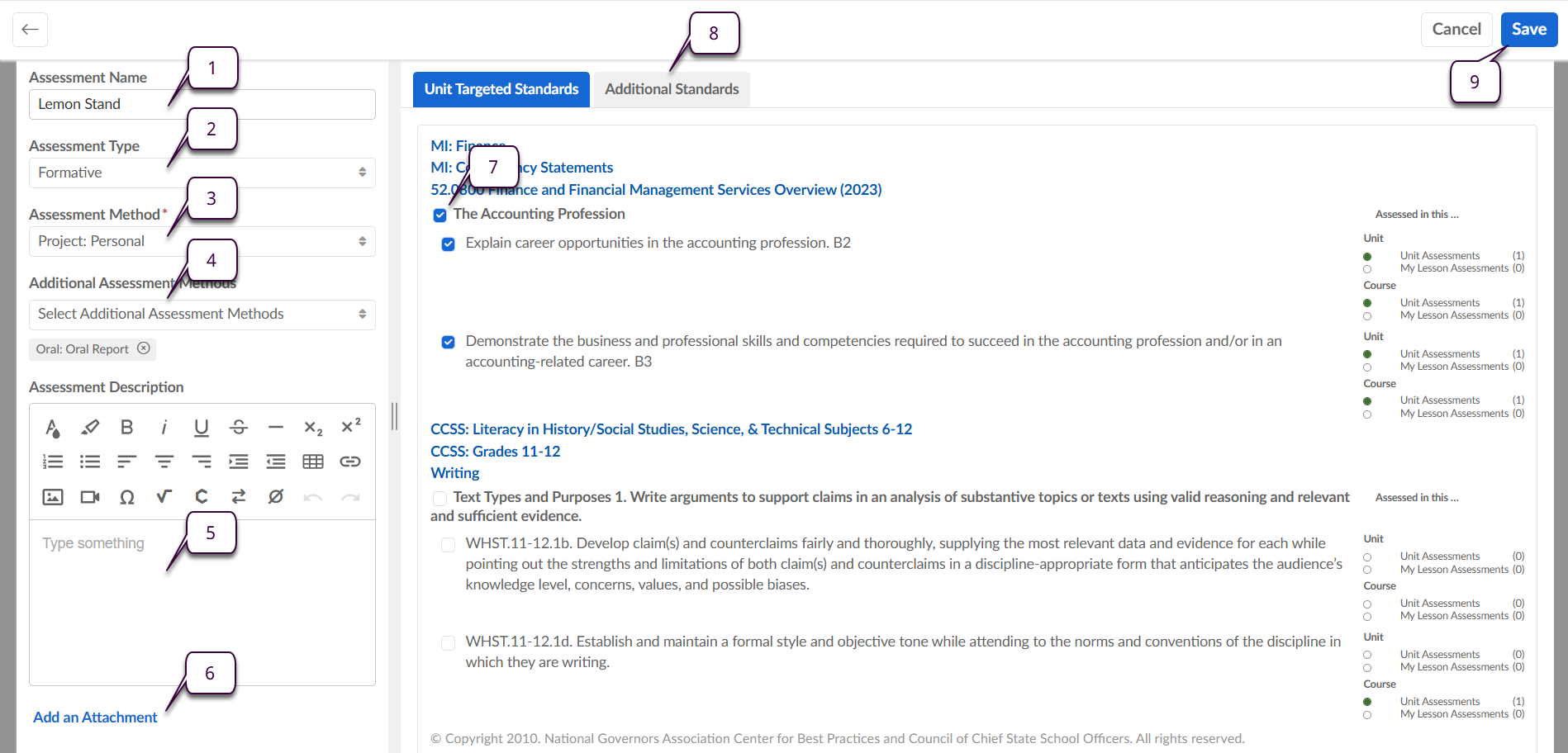Insert an image into the description
Screen dimensions: 1568x753
point(53,497)
